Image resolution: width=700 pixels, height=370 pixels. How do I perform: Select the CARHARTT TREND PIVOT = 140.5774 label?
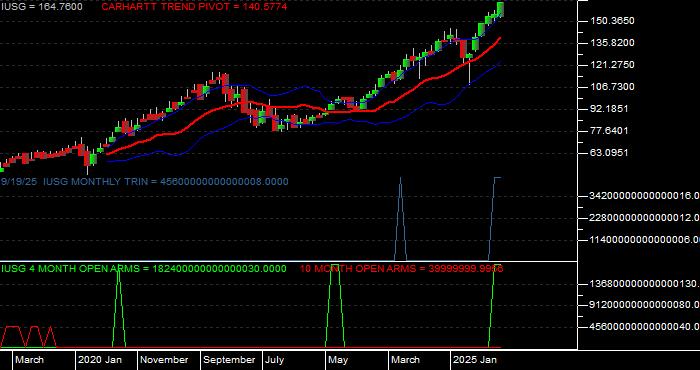(194, 7)
